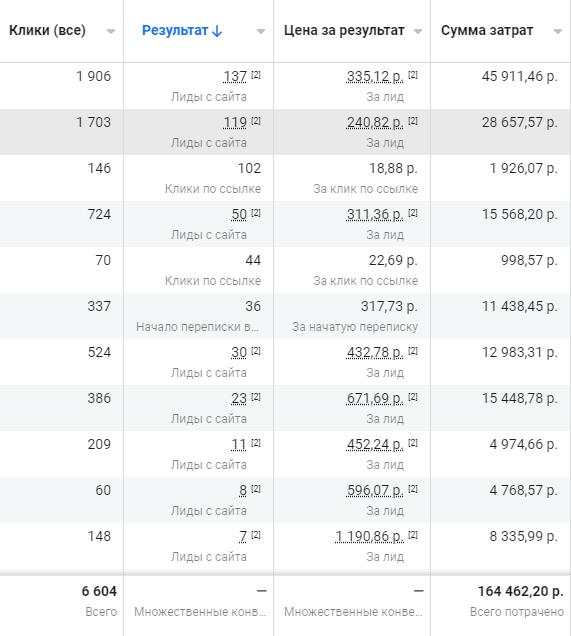571x636 pixels.
Task: Expand Цена за результат column menu arrow
Action: point(418,31)
